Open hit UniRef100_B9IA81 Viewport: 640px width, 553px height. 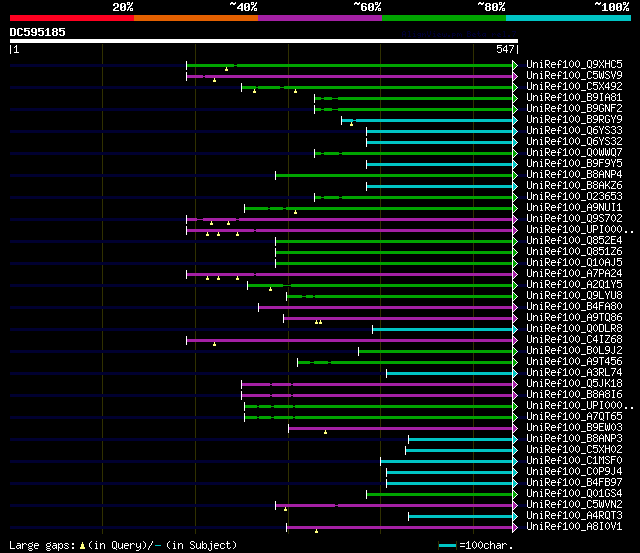[x=574, y=98]
